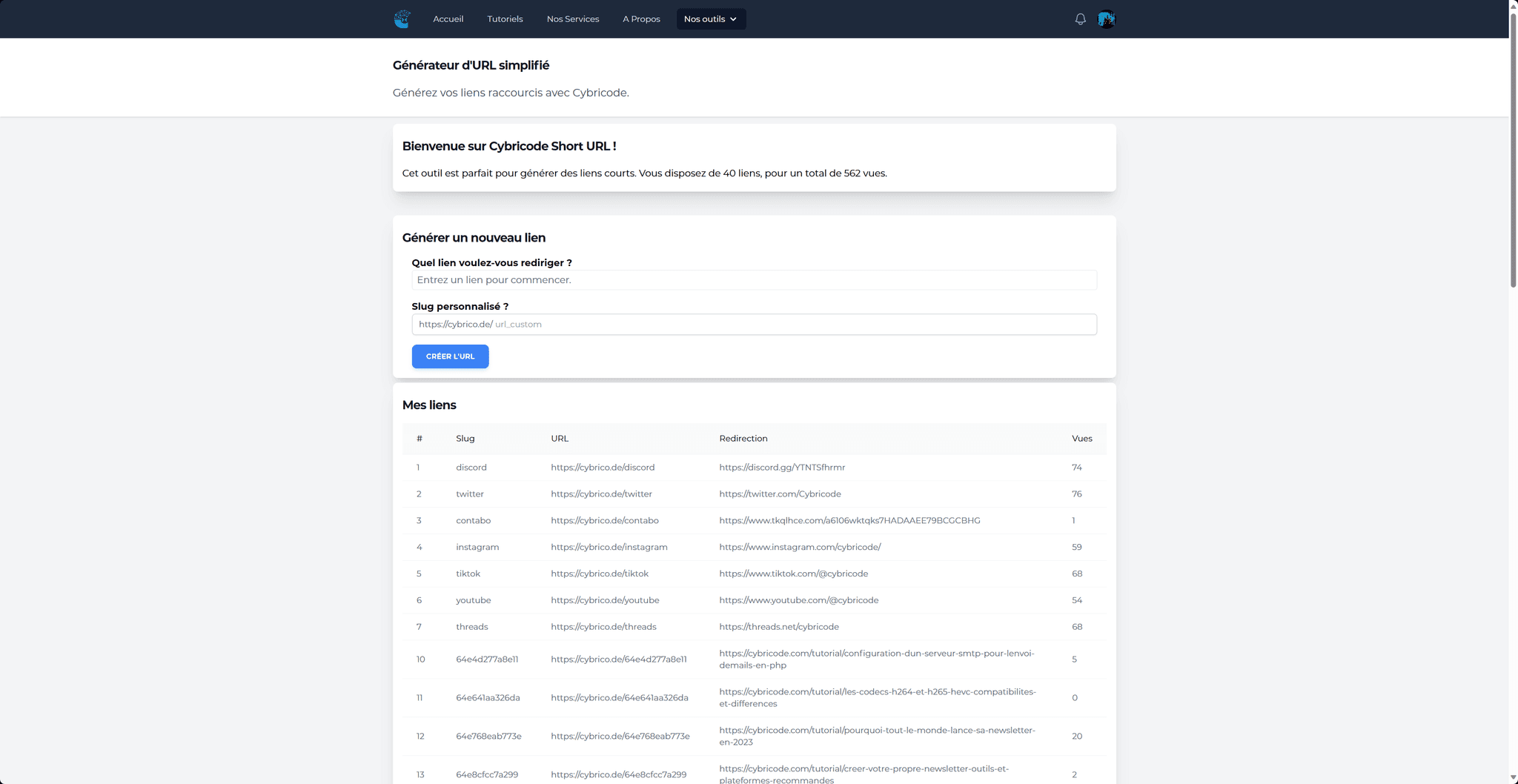Screen dimensions: 1518x784
Task: Click the https://cybrico.de/youtube URL
Action: (605, 601)
